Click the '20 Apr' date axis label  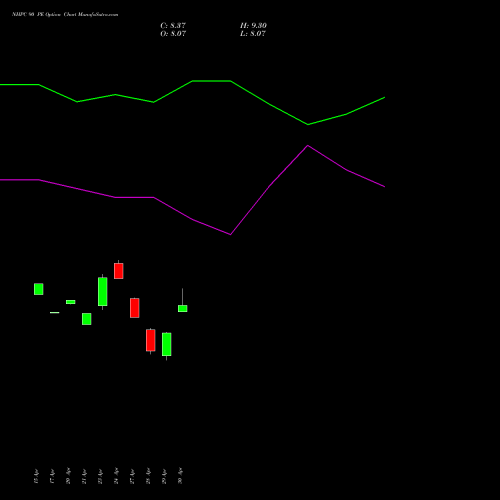pos(68,476)
